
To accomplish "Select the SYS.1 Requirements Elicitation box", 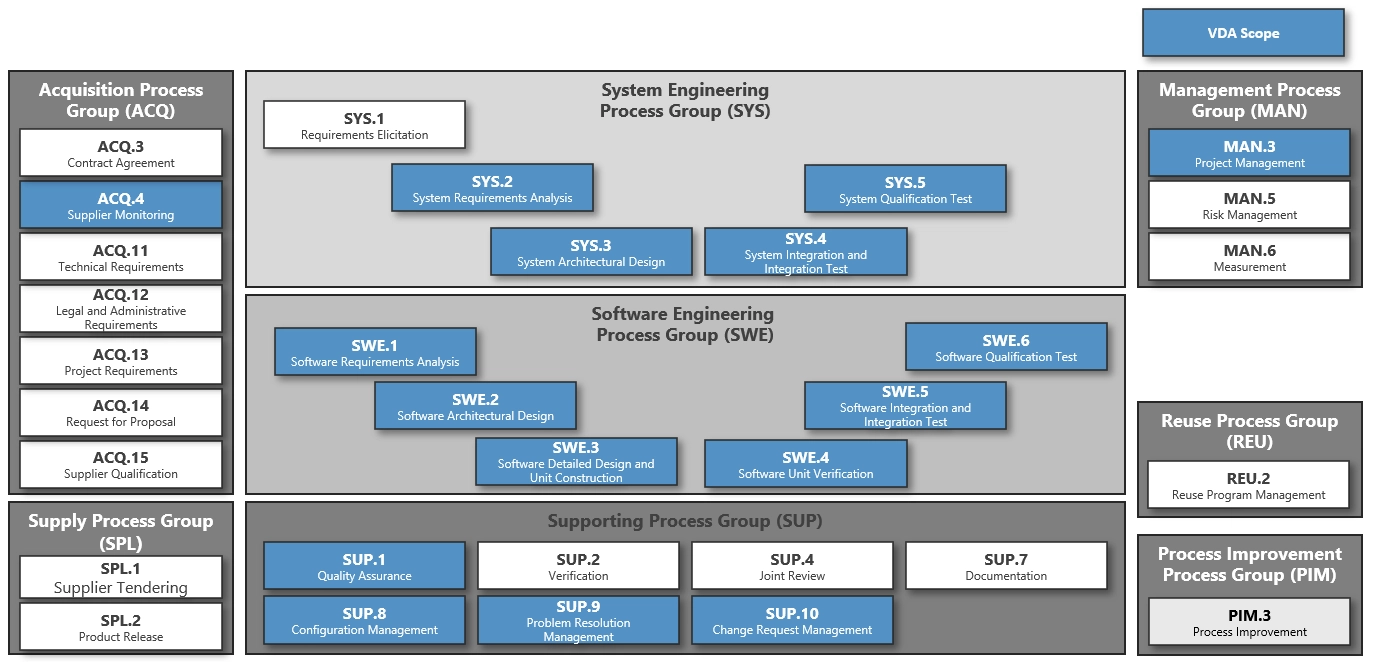I will (x=364, y=125).
